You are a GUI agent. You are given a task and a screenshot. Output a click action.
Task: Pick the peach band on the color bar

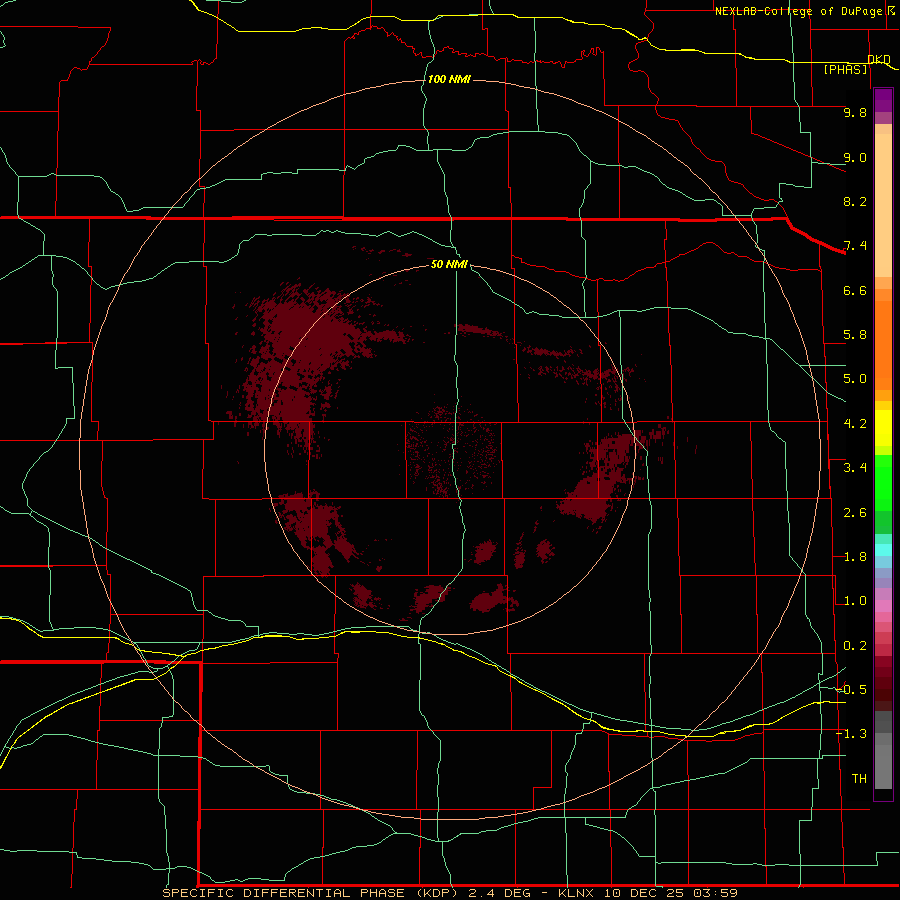pyautogui.click(x=883, y=205)
